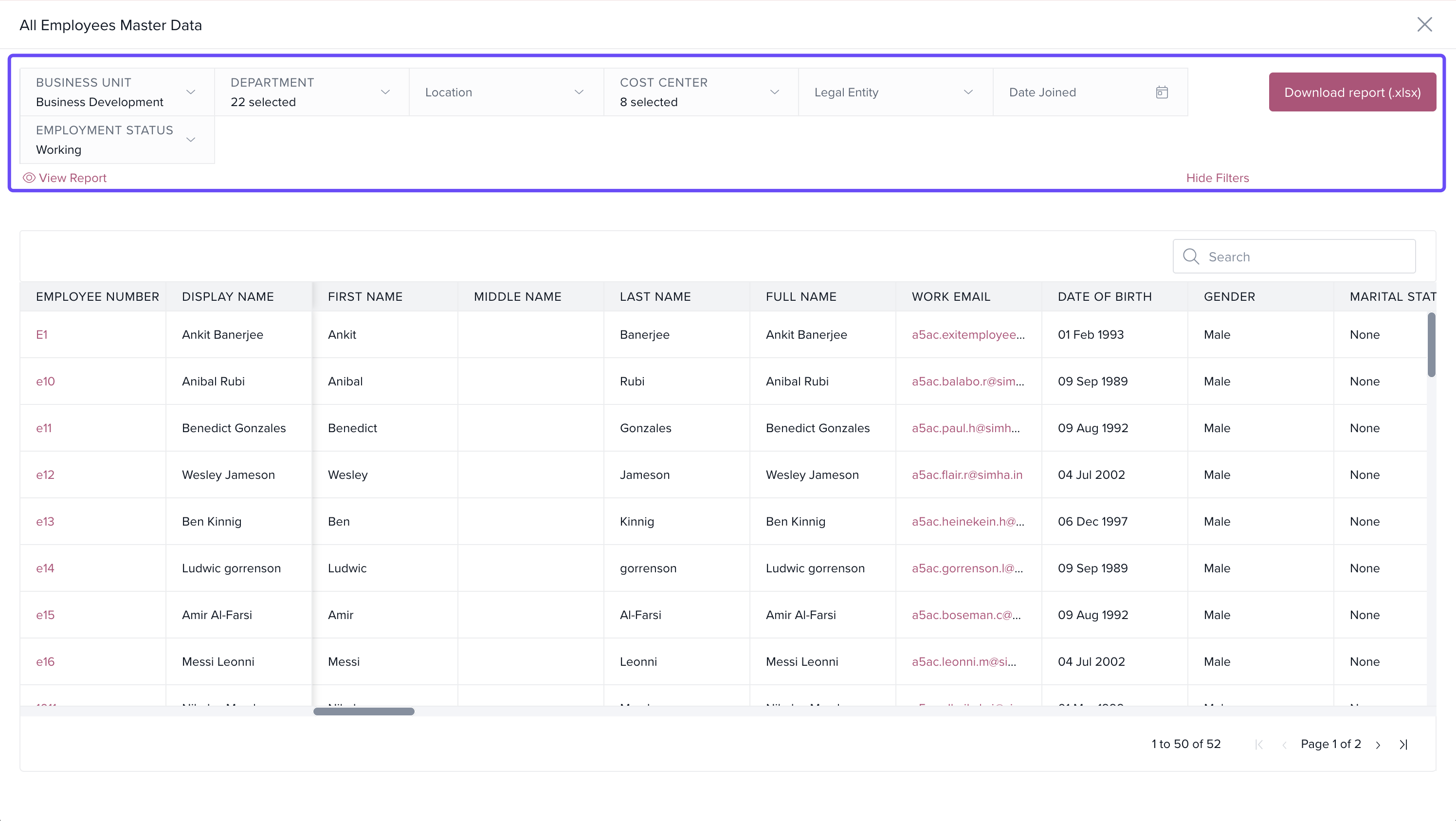Click the first page arrow
Viewport: 1456px width, 821px height.
point(1259,745)
